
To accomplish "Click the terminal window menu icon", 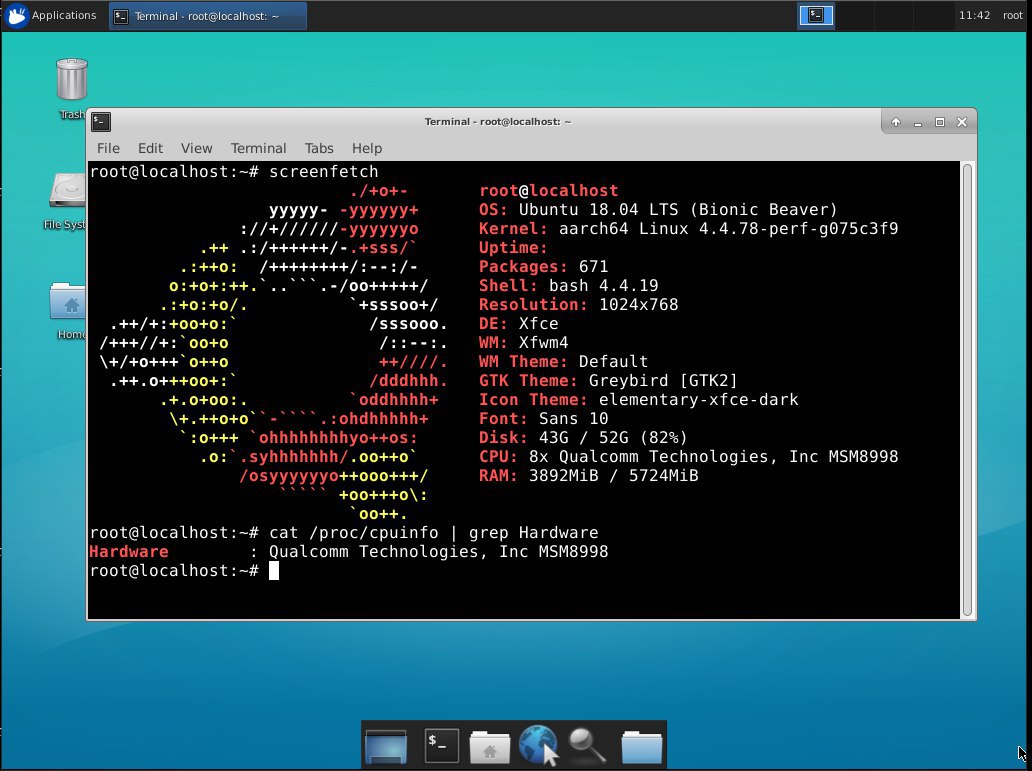I will pyautogui.click(x=101, y=121).
